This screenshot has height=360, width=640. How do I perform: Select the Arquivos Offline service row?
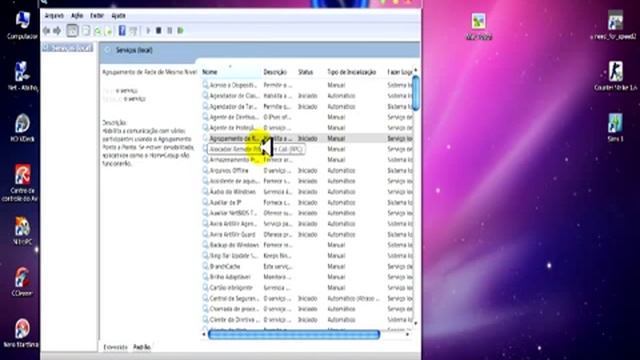(x=307, y=170)
